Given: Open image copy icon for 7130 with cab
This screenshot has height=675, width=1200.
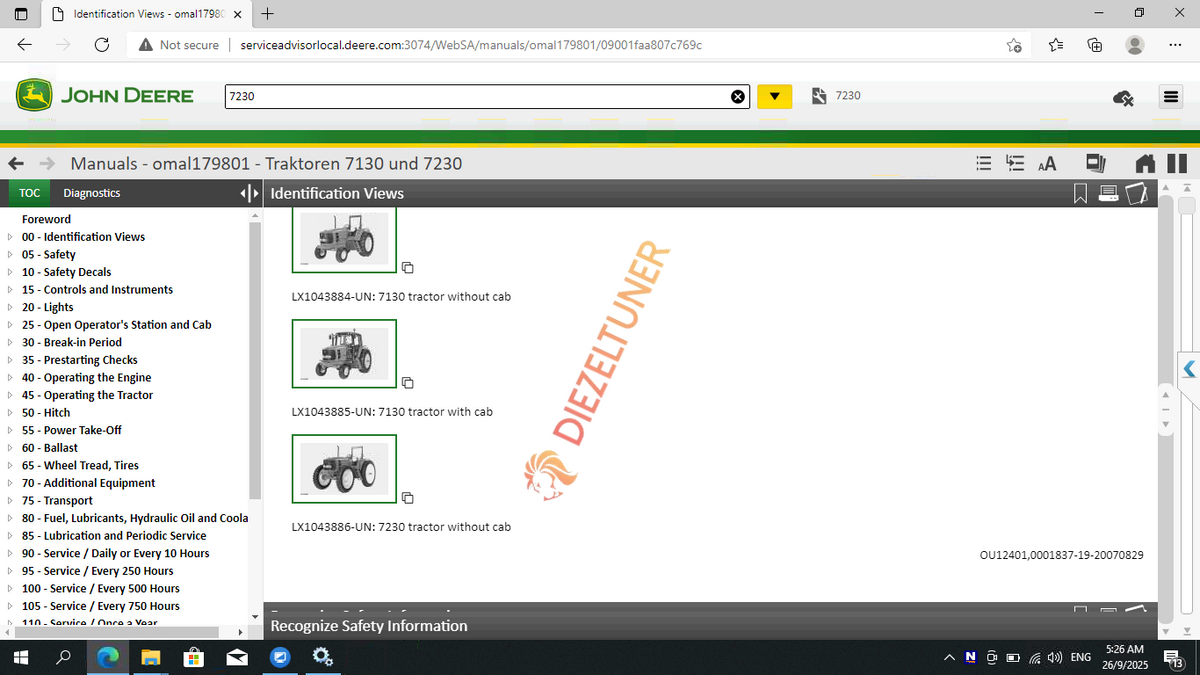Looking at the screenshot, I should point(408,383).
